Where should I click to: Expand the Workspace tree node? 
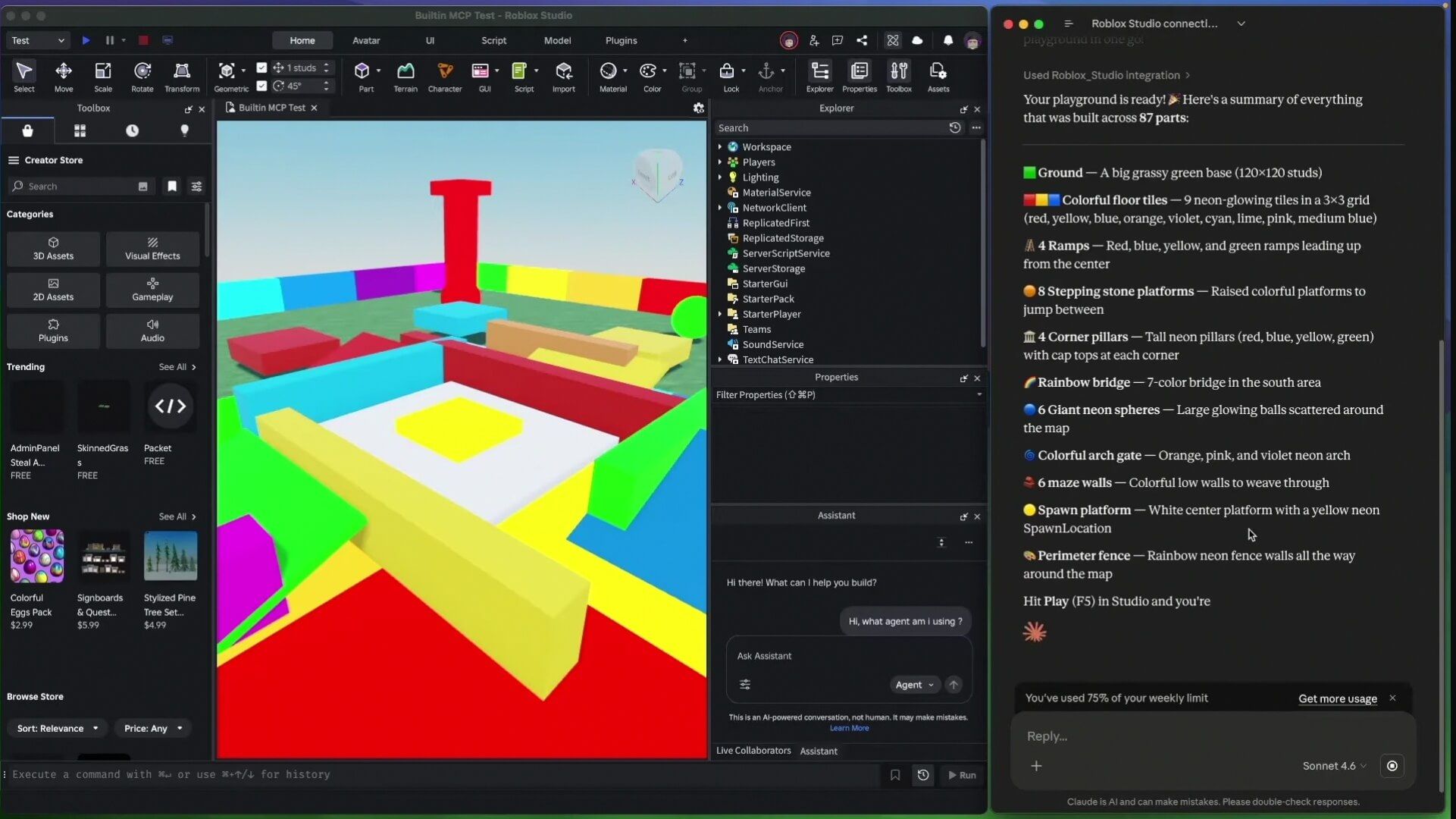[x=720, y=147]
